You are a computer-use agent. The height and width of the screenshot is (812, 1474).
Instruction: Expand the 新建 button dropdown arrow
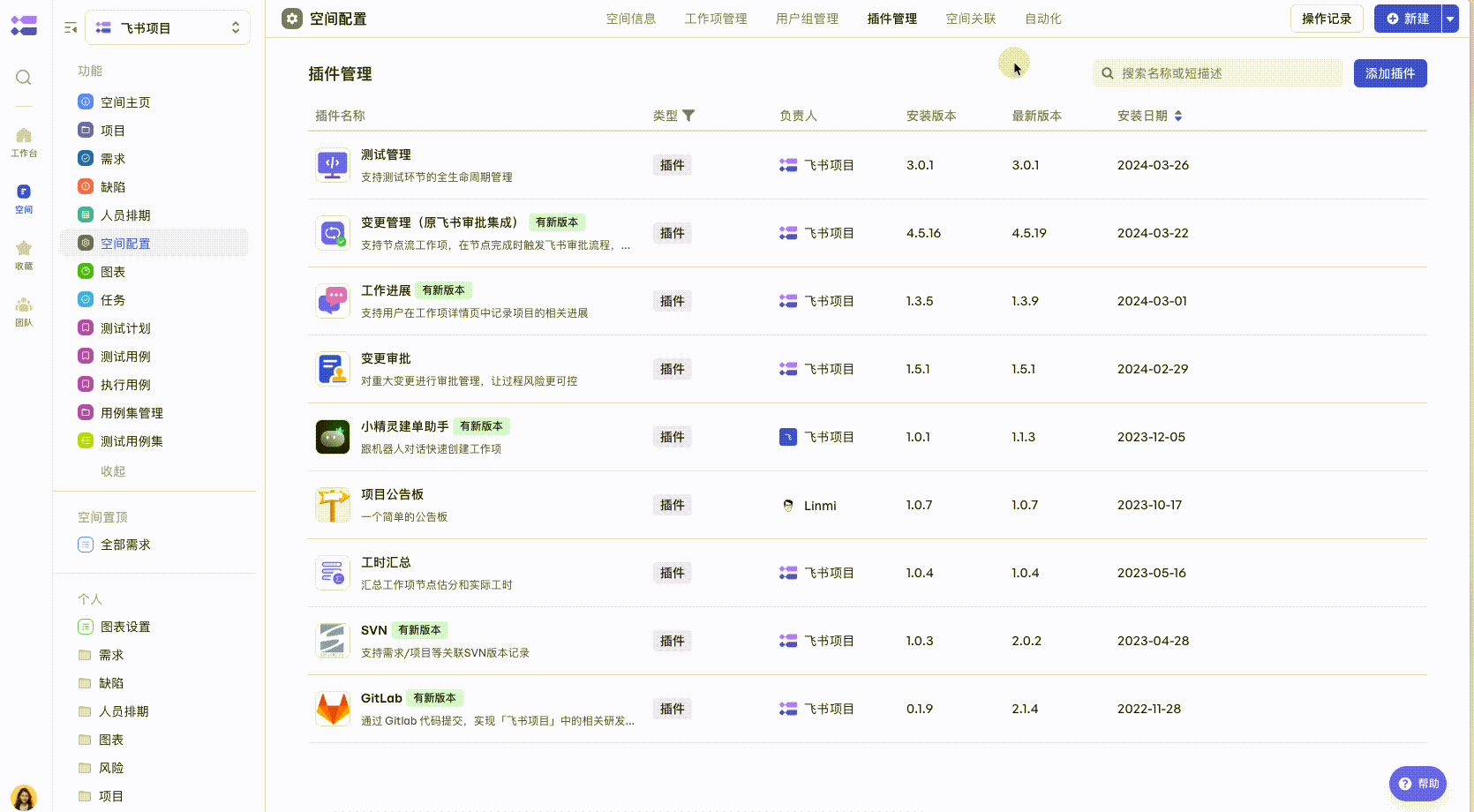1450,19
